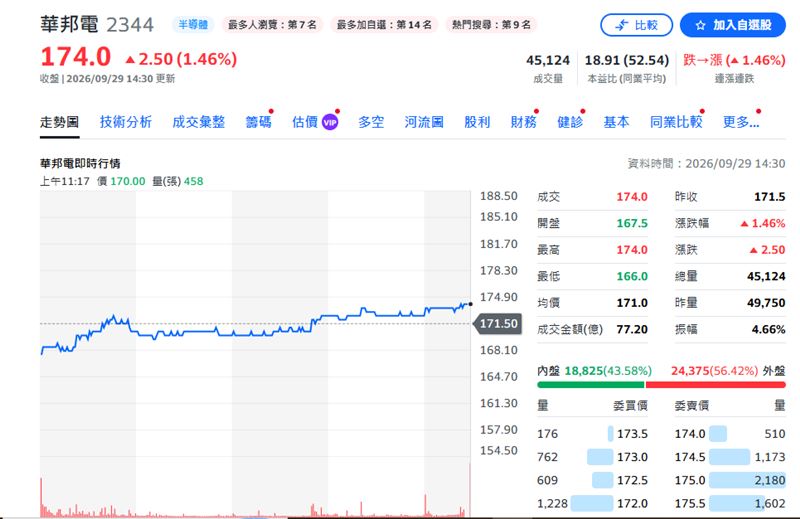Click the 171.50 reference price marker
This screenshot has height=519, width=800.
click(x=498, y=324)
